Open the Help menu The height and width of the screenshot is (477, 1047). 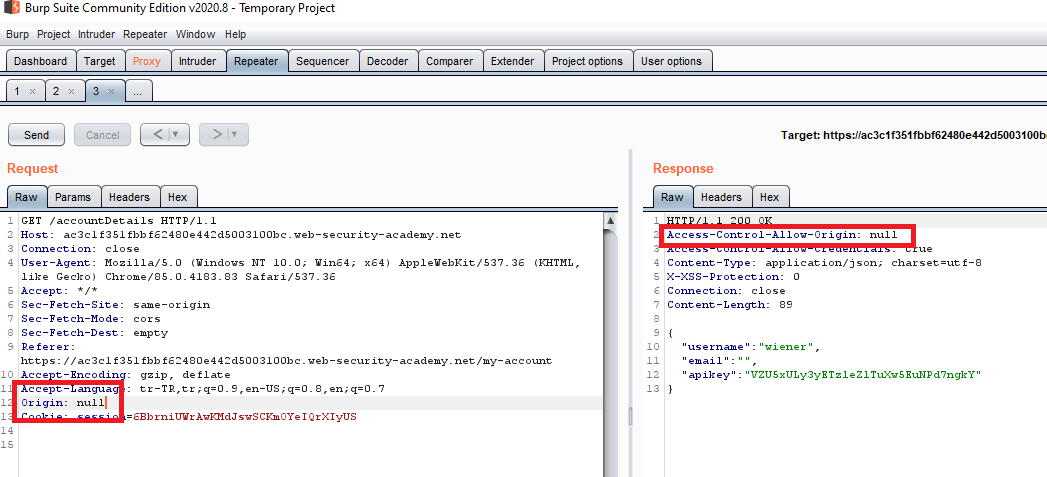[235, 34]
